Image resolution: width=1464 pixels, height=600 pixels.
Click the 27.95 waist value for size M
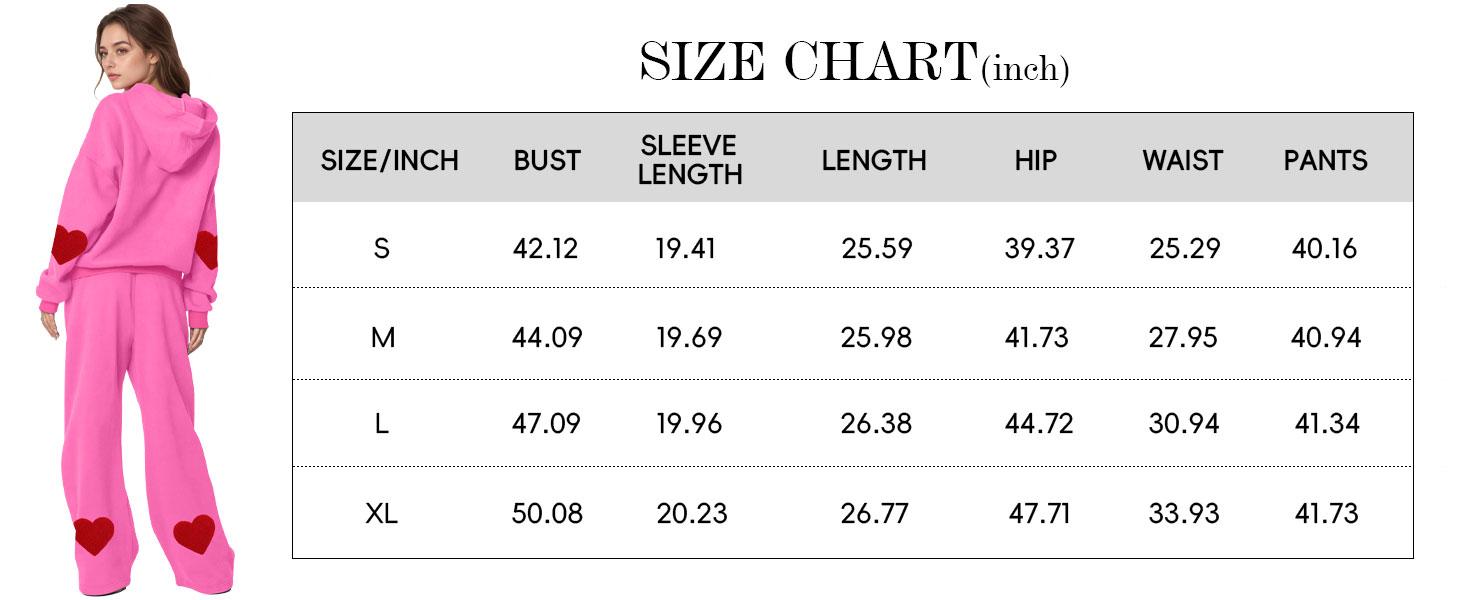pyautogui.click(x=1183, y=338)
